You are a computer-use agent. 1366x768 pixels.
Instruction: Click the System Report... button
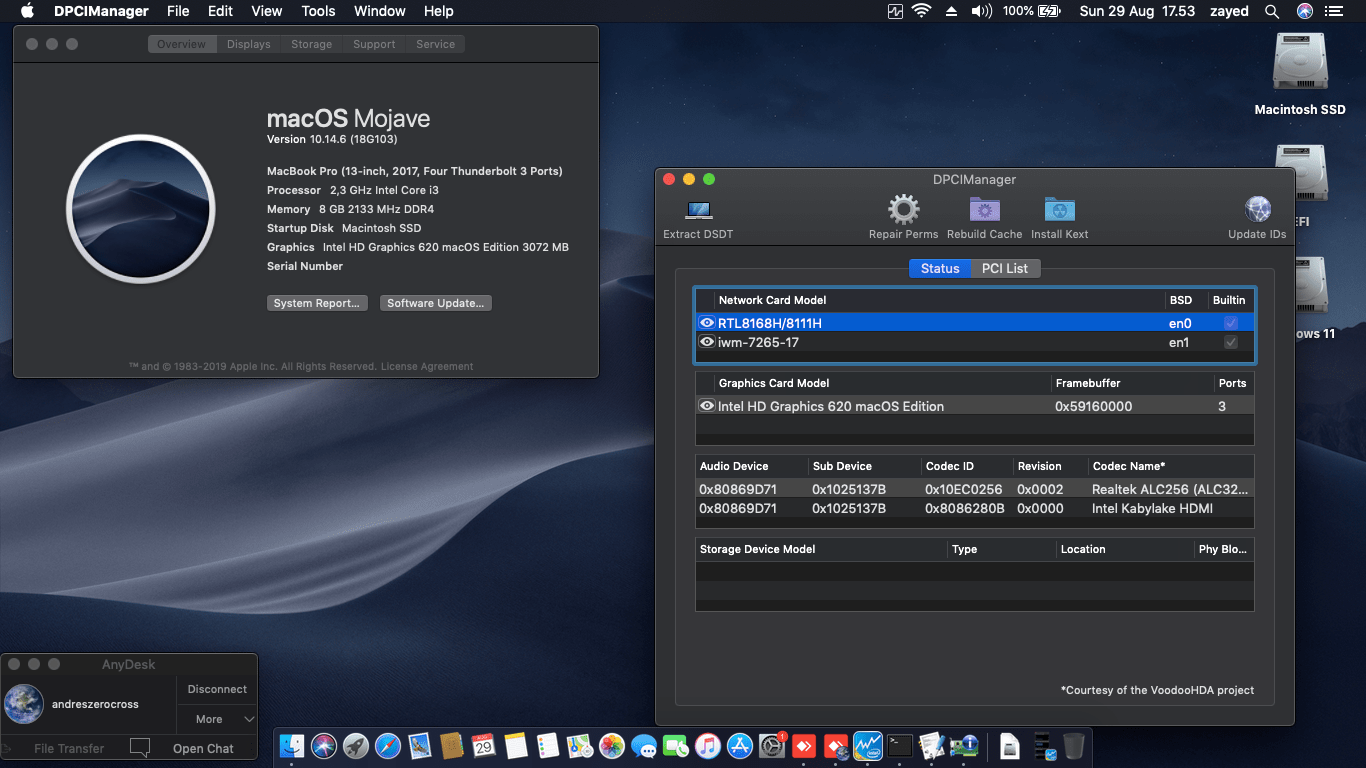tap(318, 303)
